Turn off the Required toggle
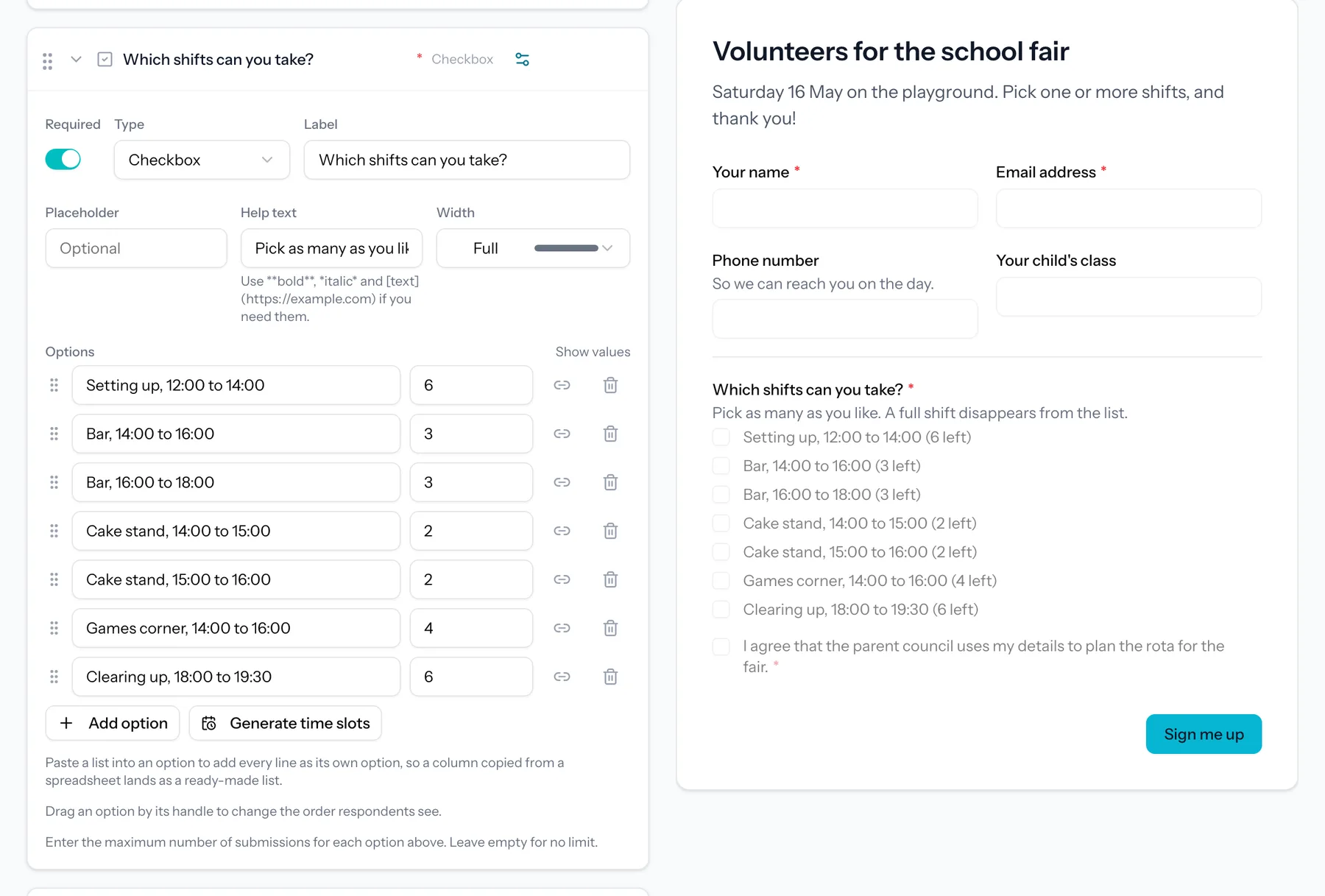Viewport: 1325px width, 896px height. (63, 159)
